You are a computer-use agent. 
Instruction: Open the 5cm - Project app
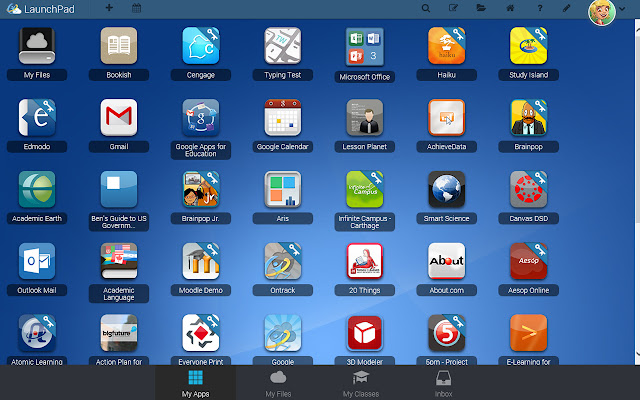point(447,333)
